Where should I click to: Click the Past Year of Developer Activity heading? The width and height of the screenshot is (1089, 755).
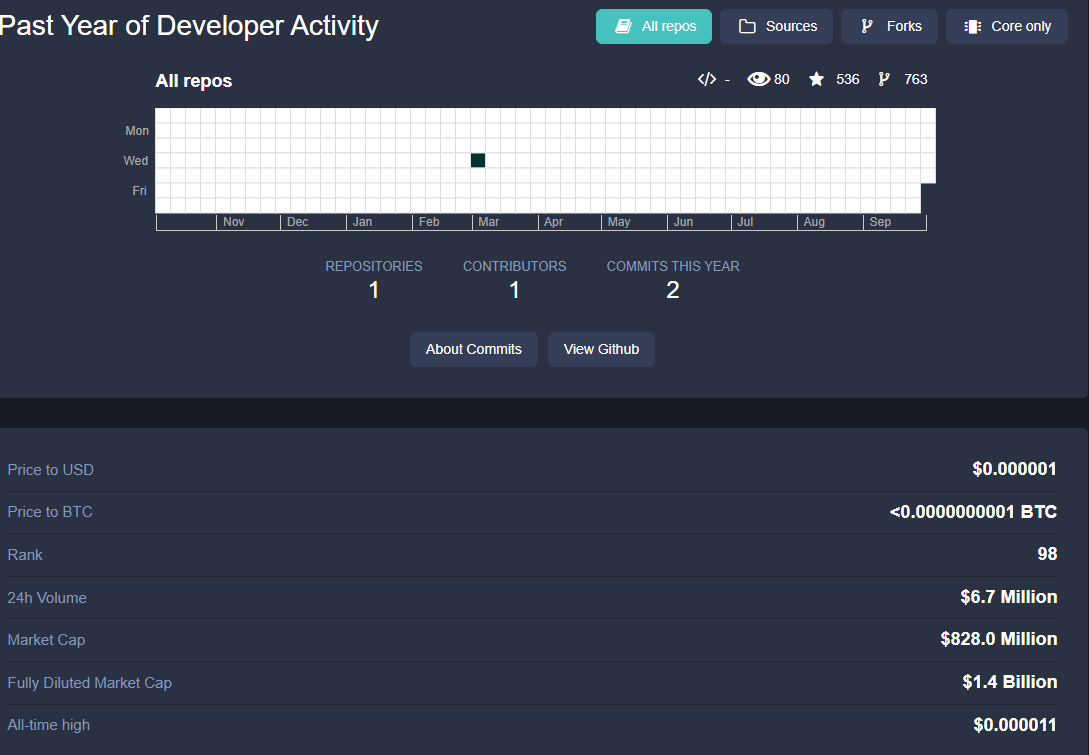point(189,26)
